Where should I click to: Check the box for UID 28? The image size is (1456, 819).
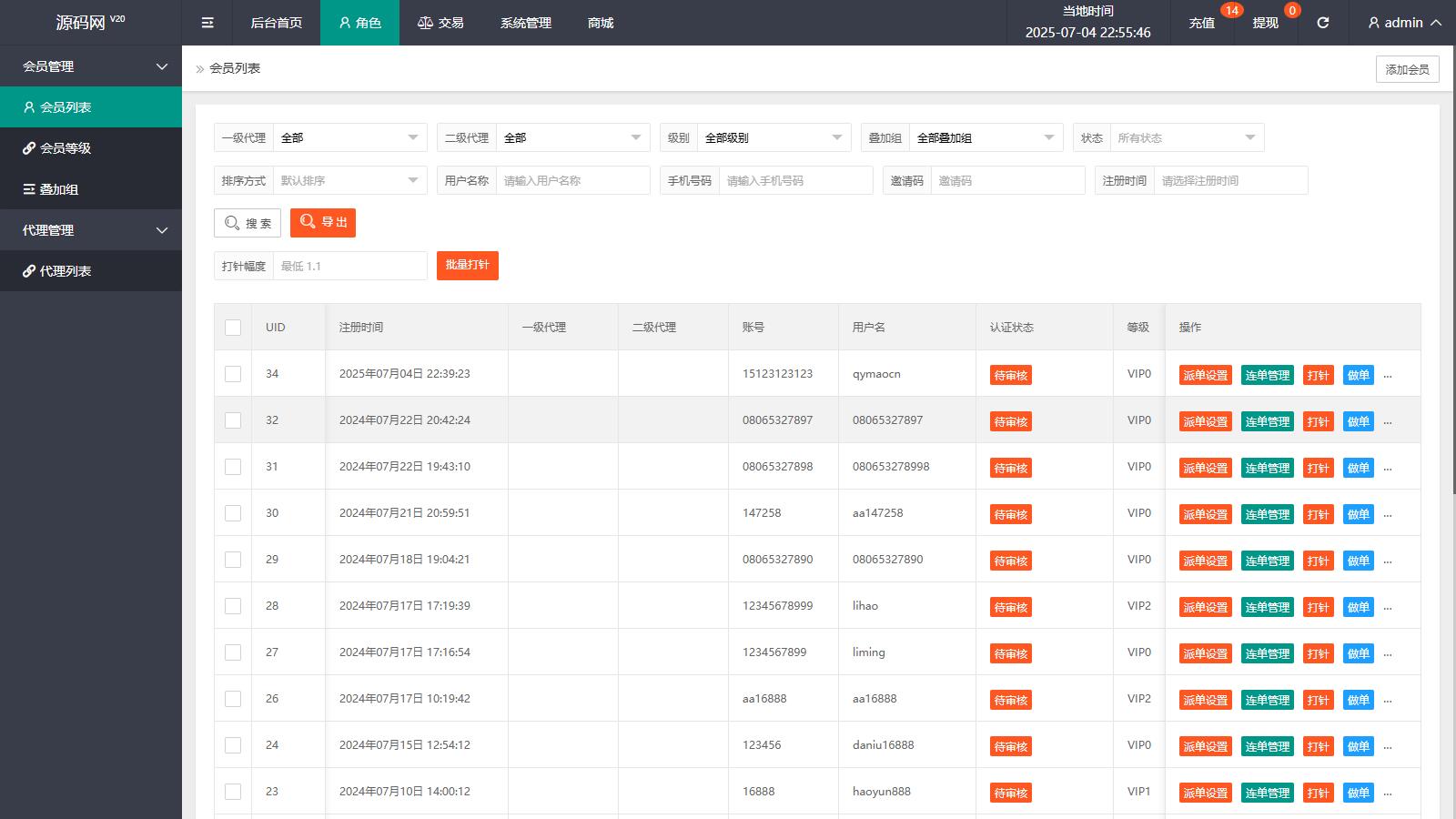click(233, 606)
